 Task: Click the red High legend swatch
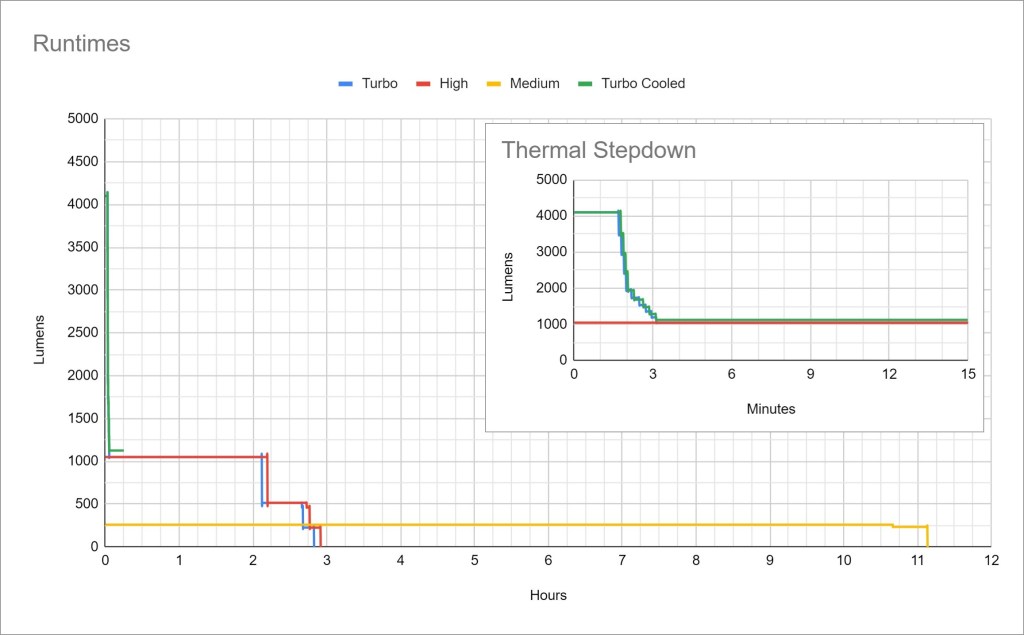click(423, 84)
